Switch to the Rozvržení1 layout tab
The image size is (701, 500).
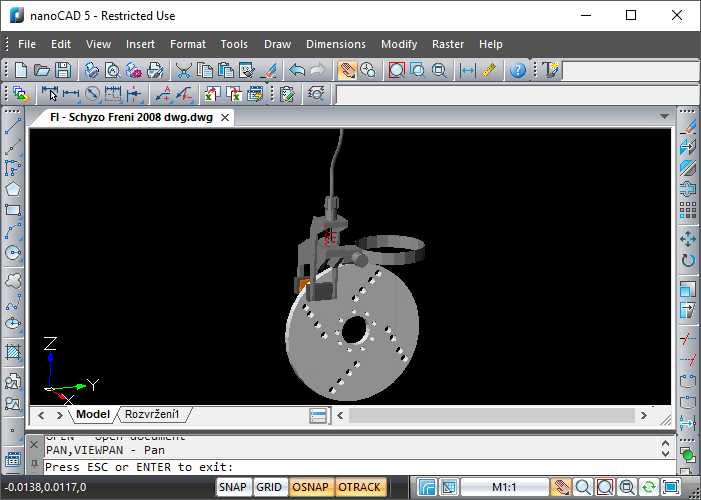pos(152,414)
